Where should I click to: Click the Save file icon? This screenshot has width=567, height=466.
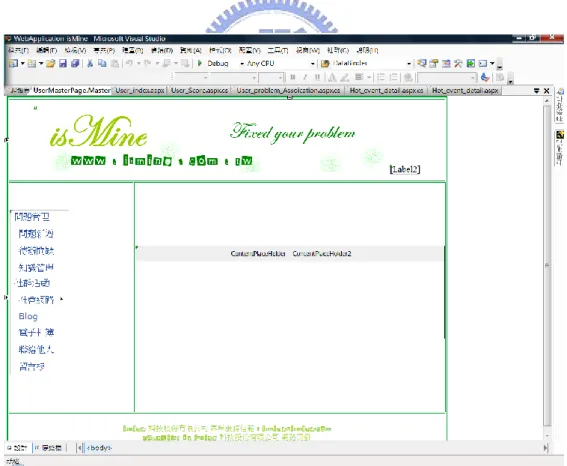coord(63,64)
